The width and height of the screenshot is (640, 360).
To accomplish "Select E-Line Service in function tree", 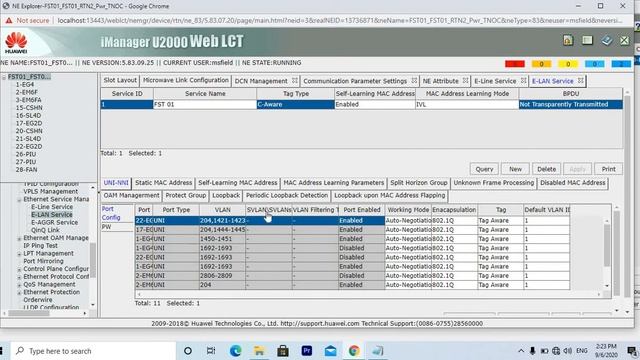I will pos(52,207).
